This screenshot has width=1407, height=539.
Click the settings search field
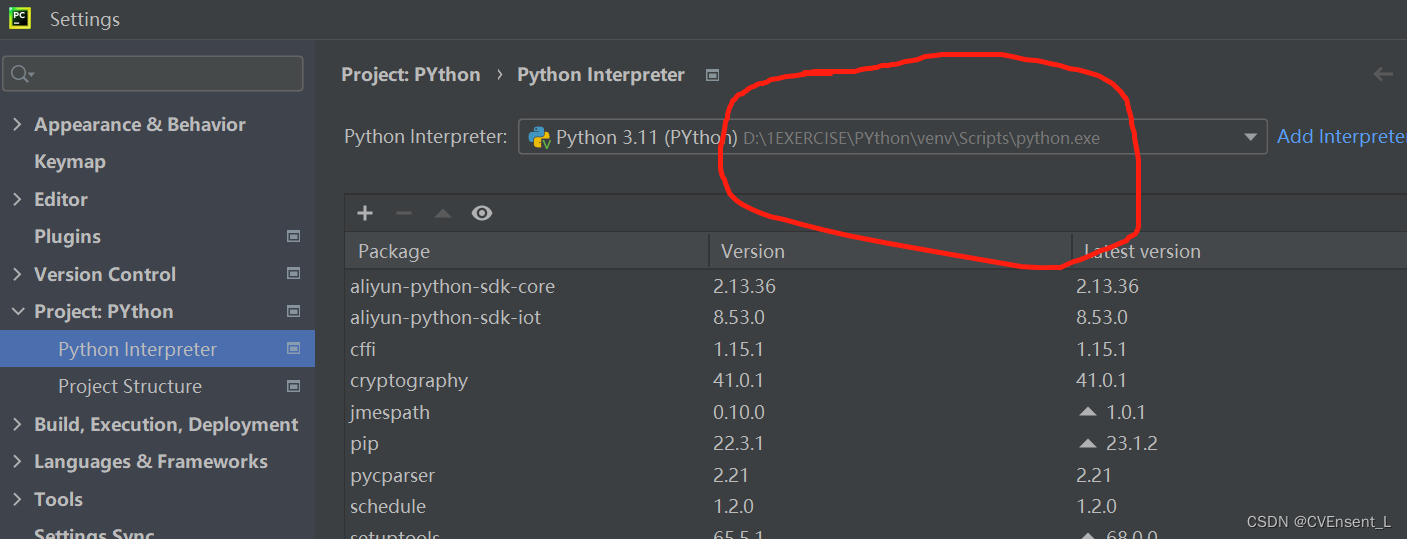[x=153, y=74]
